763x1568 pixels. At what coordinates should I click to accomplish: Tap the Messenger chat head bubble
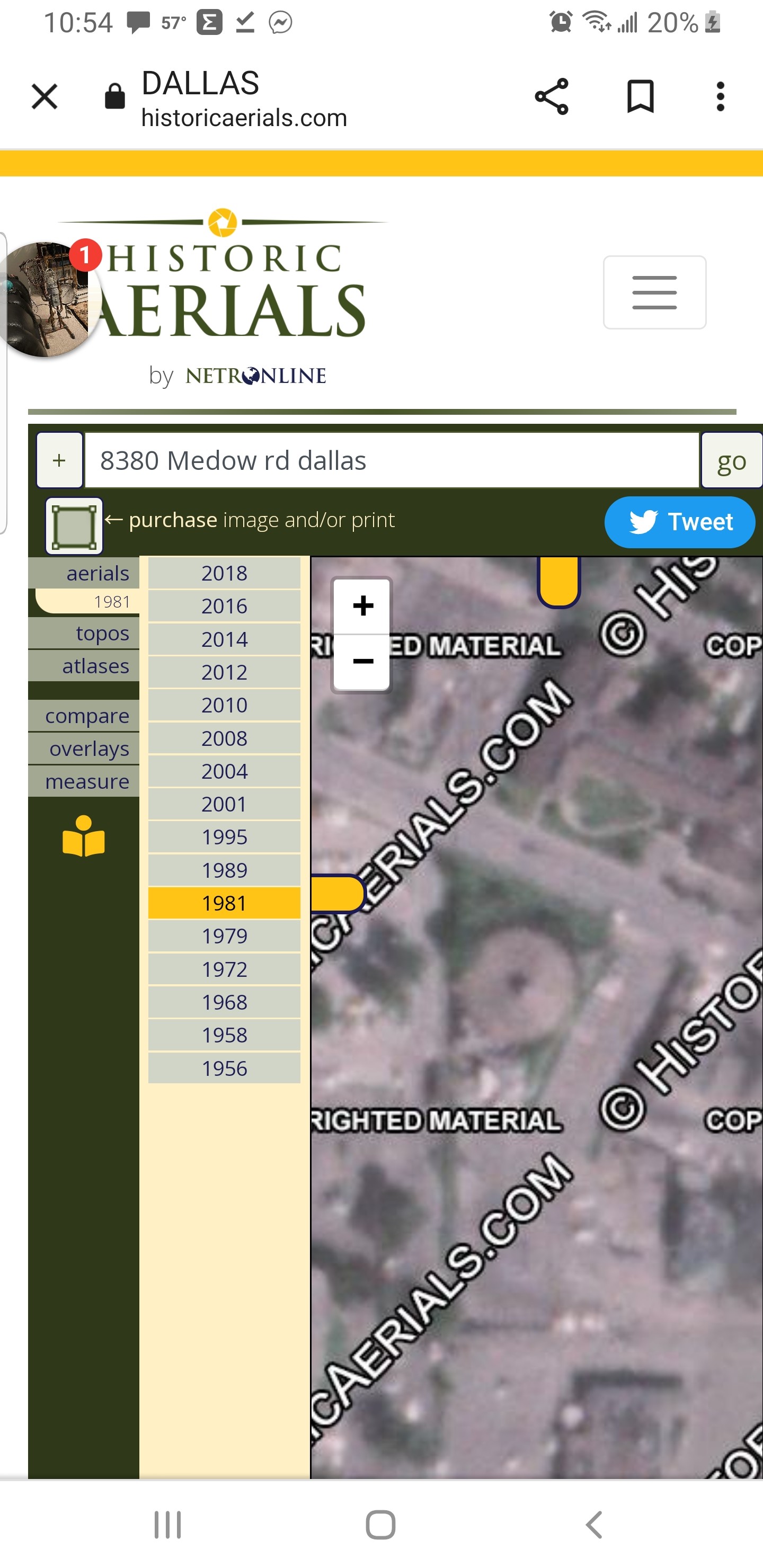(x=46, y=298)
